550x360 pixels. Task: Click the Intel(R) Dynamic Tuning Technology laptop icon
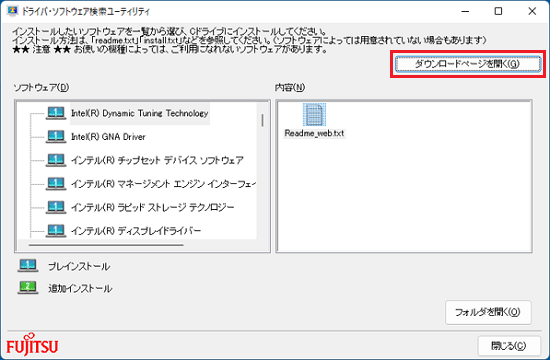coord(55,113)
